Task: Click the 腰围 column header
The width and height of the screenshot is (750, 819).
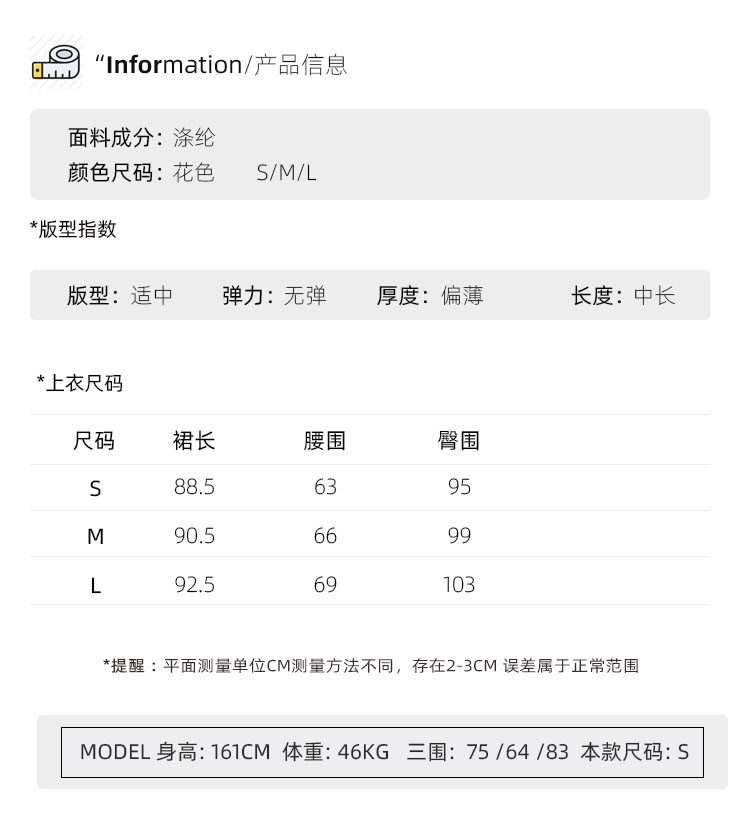Action: pyautogui.click(x=325, y=440)
